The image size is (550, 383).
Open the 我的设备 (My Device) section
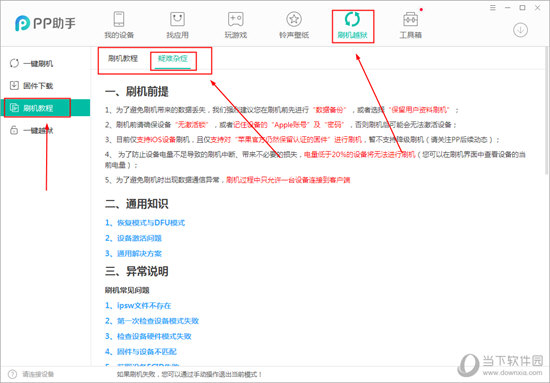pos(119,25)
